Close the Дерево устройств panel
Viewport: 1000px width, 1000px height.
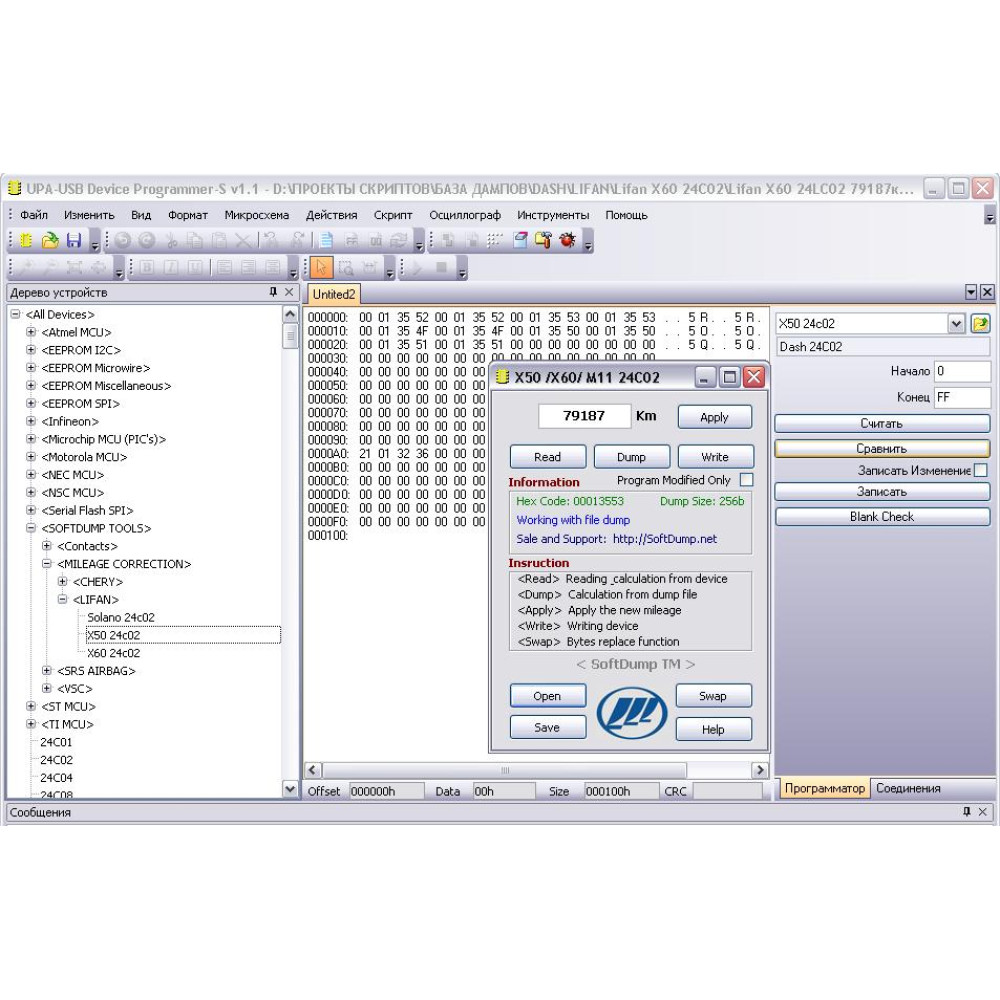click(x=289, y=292)
